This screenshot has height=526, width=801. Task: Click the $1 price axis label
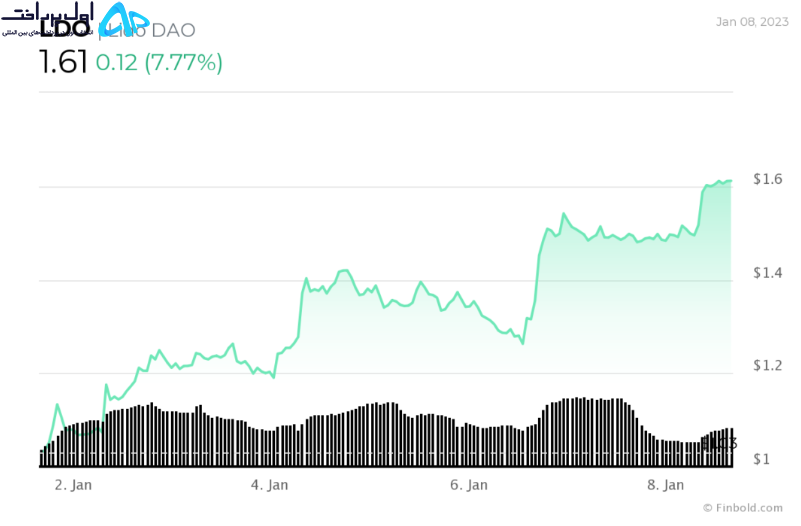761,459
